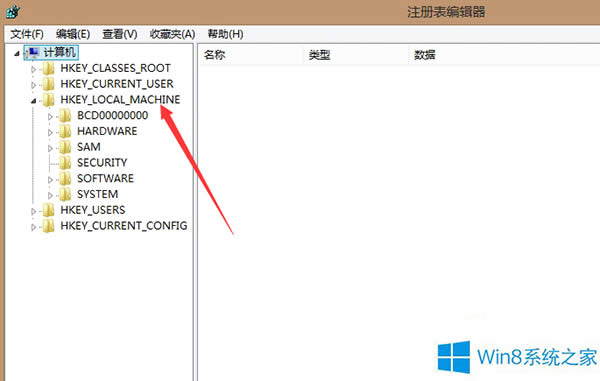This screenshot has width=600, height=381.
Task: Expand the SAM key arrow
Action: pos(50,148)
